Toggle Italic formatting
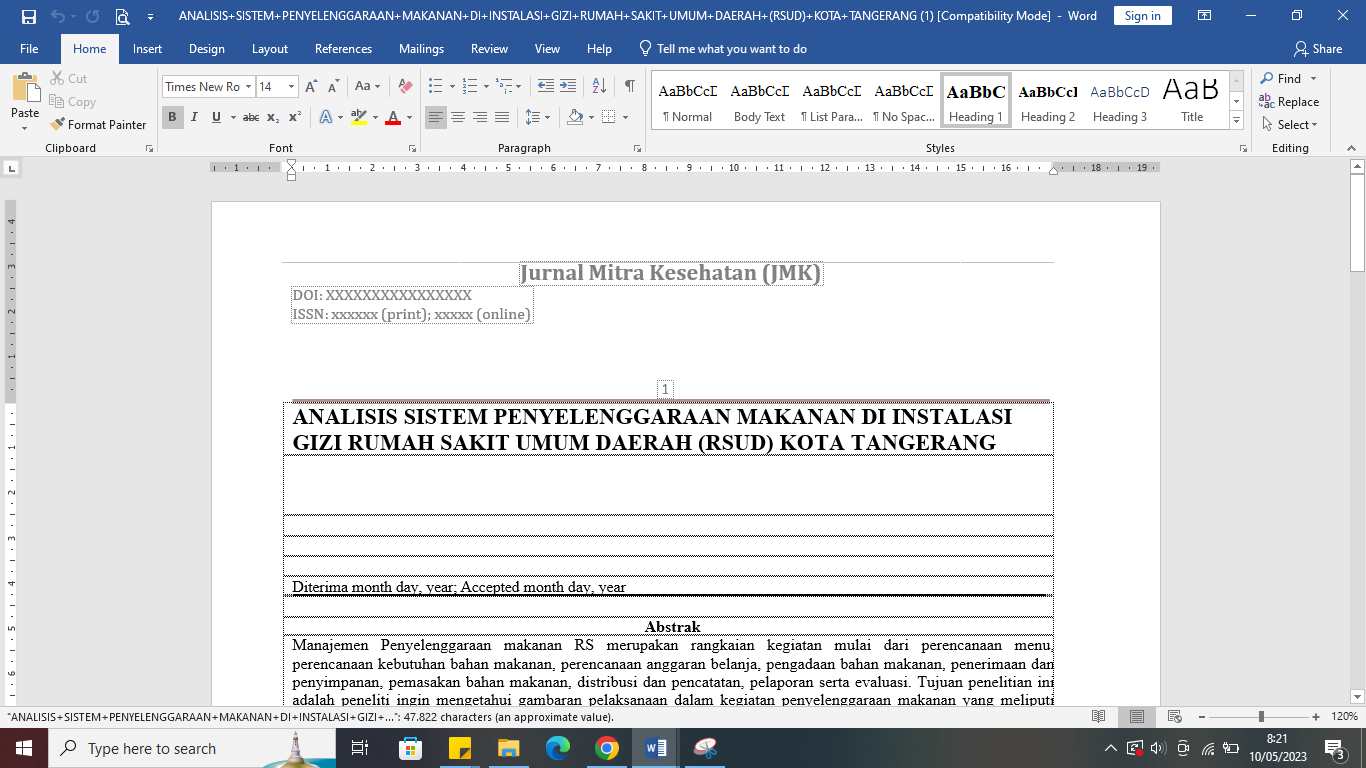The image size is (1366, 768). coord(193,118)
